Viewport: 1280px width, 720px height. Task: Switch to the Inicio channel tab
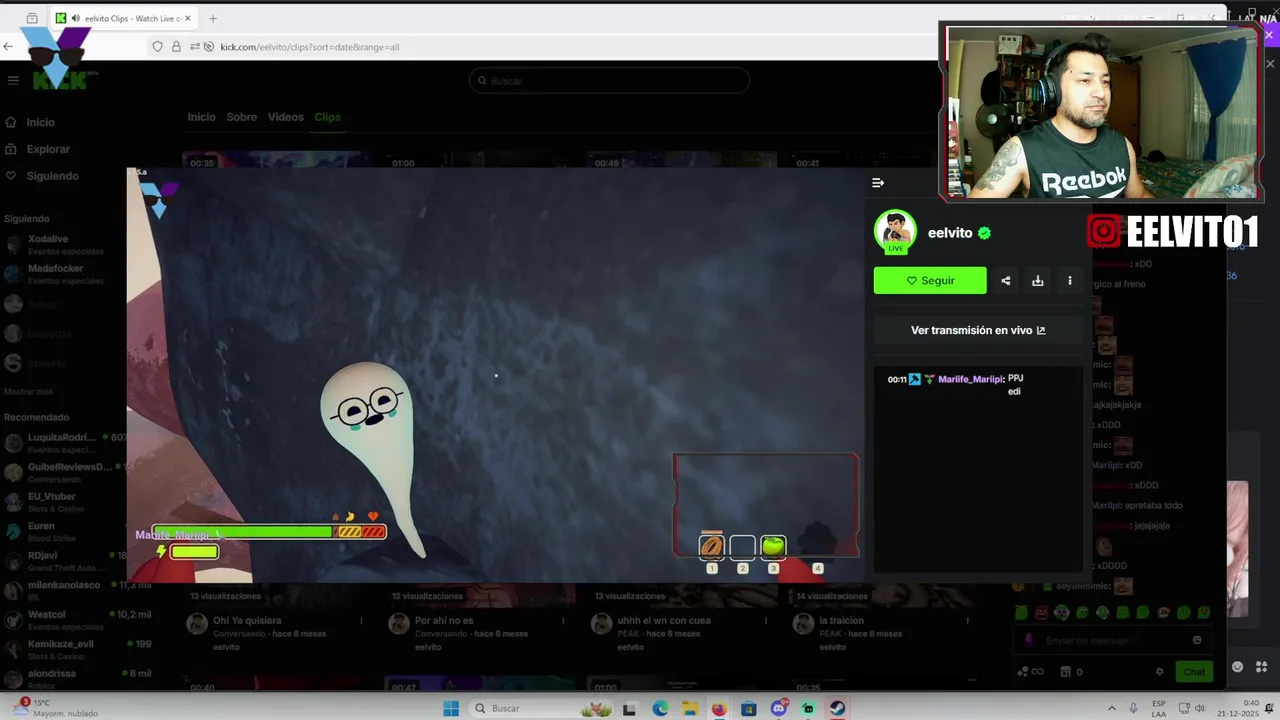(201, 117)
